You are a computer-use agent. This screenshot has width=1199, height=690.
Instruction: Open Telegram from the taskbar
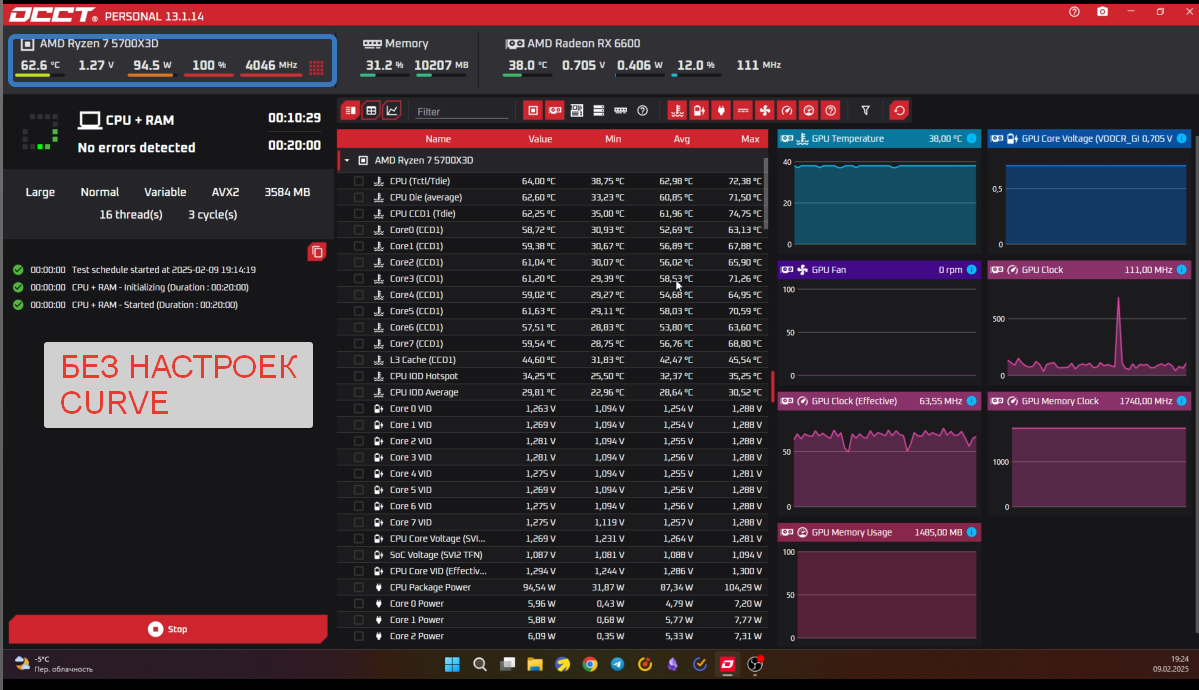click(x=617, y=664)
